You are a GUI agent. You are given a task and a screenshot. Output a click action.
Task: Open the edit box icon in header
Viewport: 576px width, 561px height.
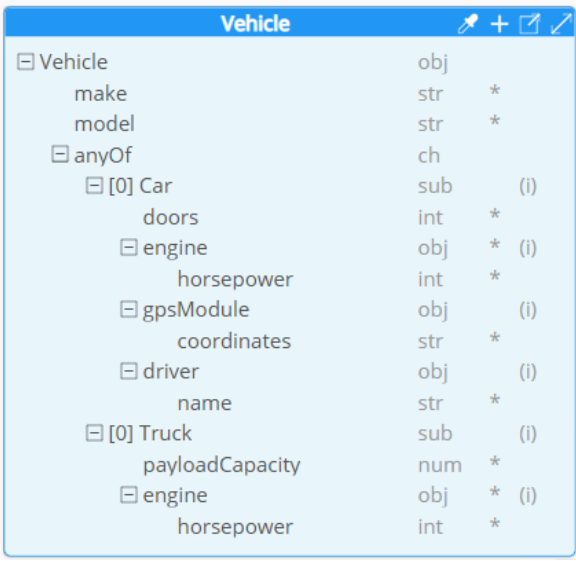[x=529, y=24]
